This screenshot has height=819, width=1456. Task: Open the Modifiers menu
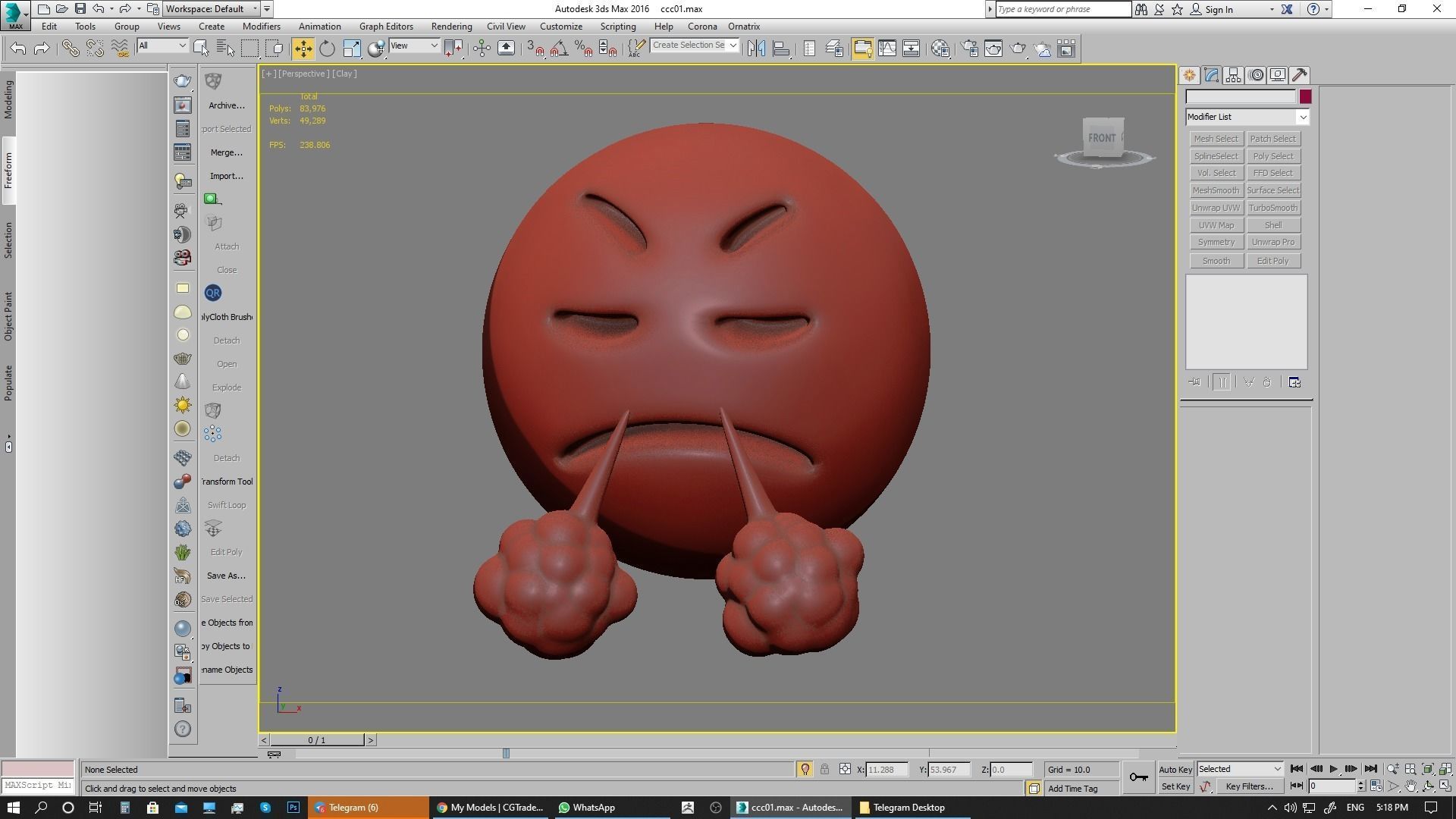coord(261,26)
